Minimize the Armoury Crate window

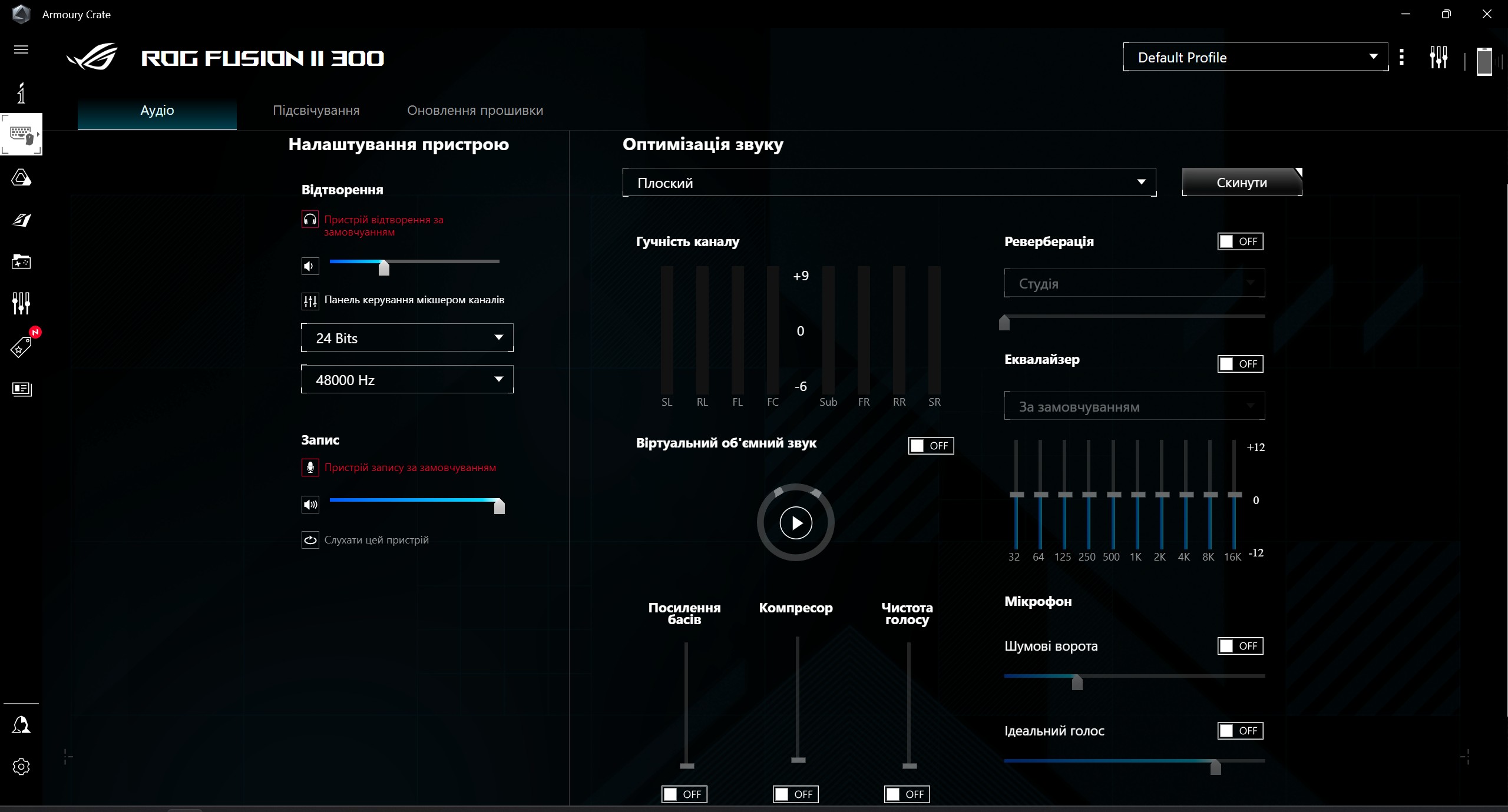click(x=1406, y=14)
